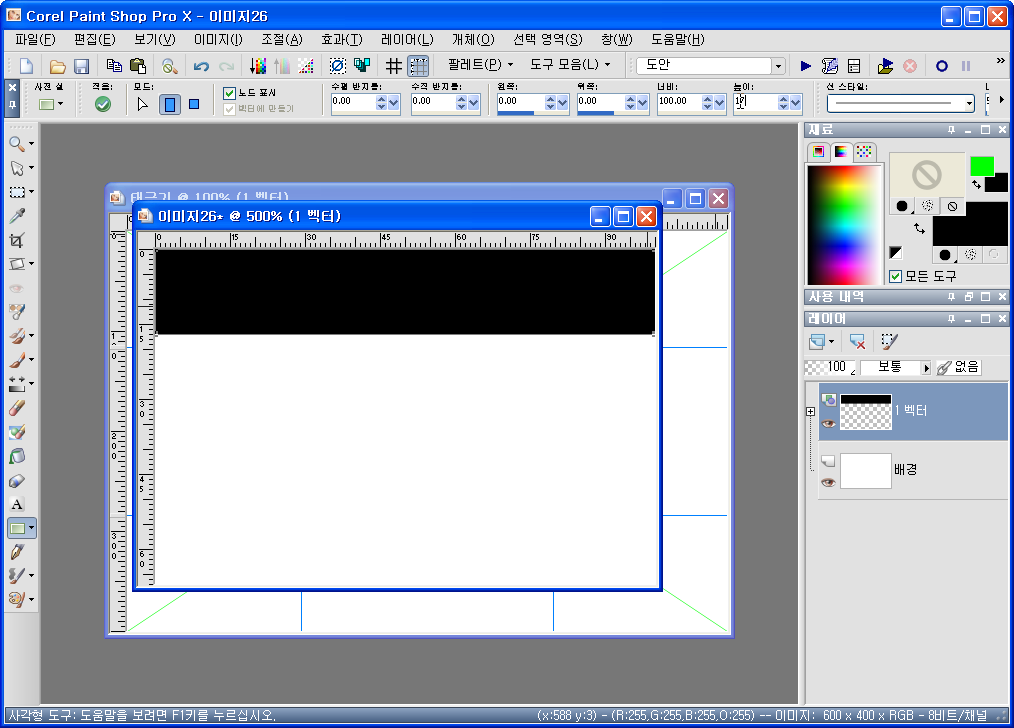This screenshot has height=728, width=1014.
Task: Switch to the frame color tab in materials
Action: [x=819, y=151]
